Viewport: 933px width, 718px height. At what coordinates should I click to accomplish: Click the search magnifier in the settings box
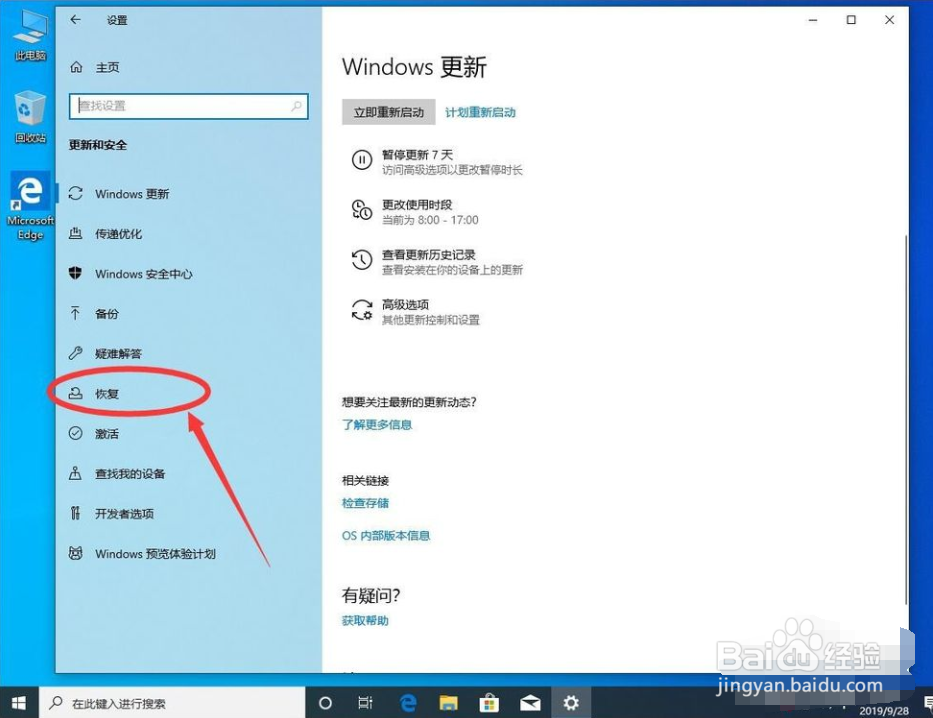(x=296, y=106)
